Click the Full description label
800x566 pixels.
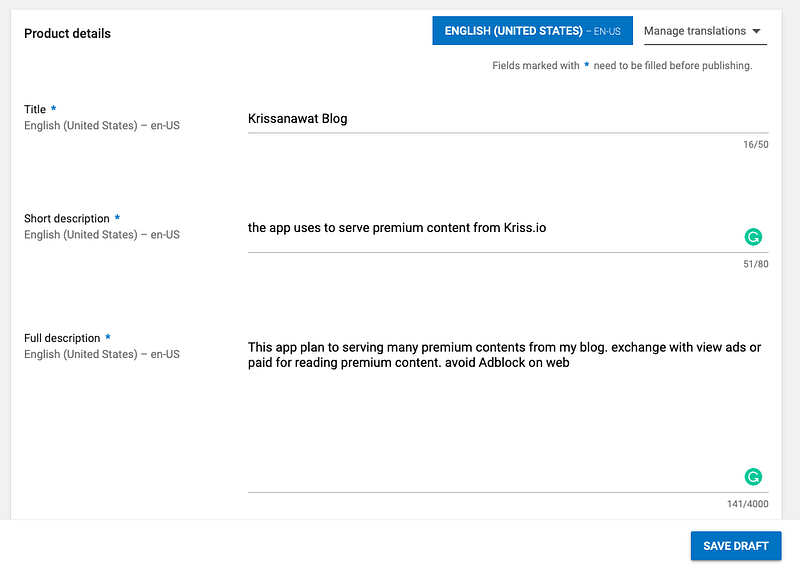(x=62, y=338)
